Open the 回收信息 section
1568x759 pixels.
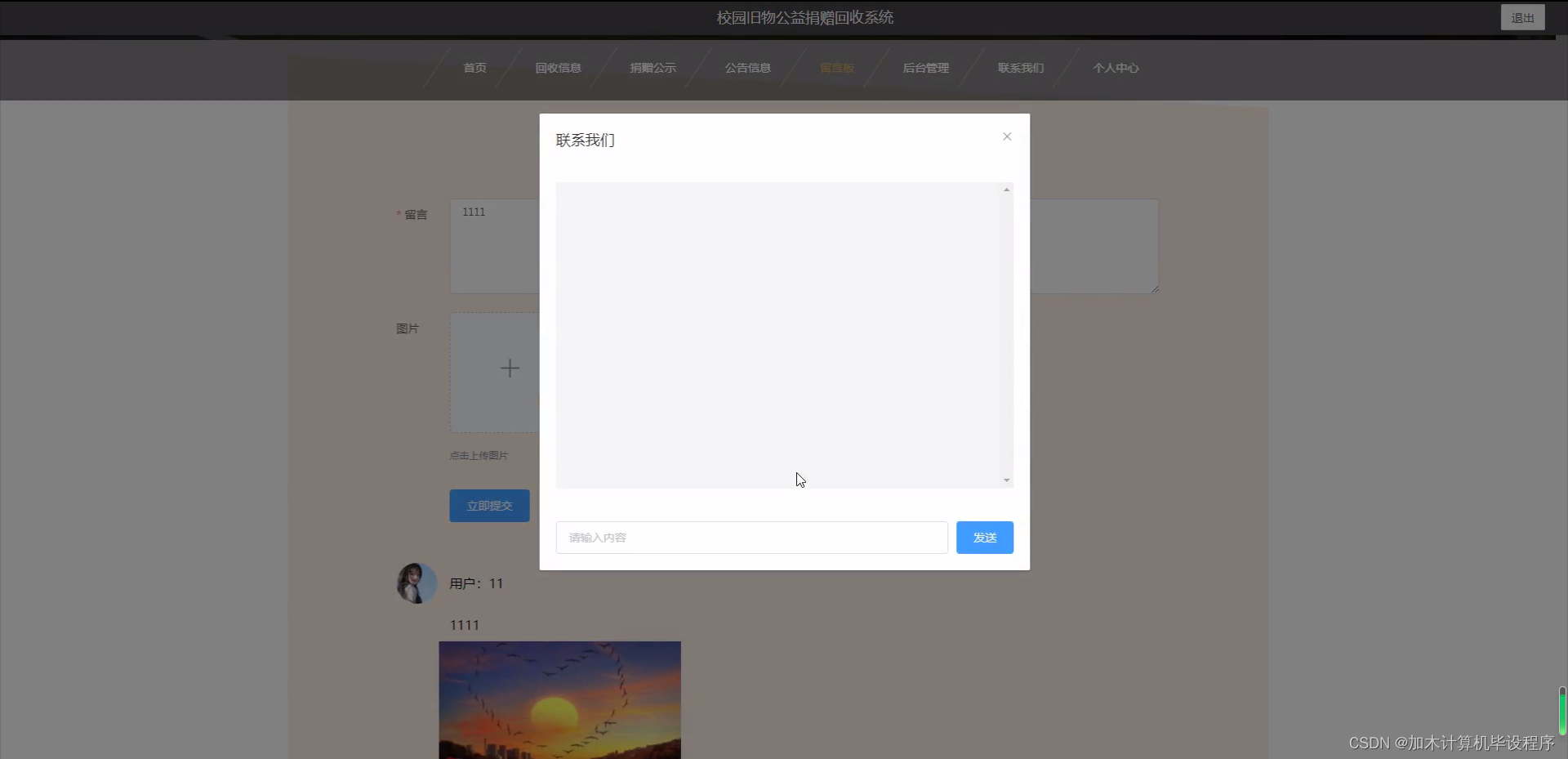pos(558,68)
